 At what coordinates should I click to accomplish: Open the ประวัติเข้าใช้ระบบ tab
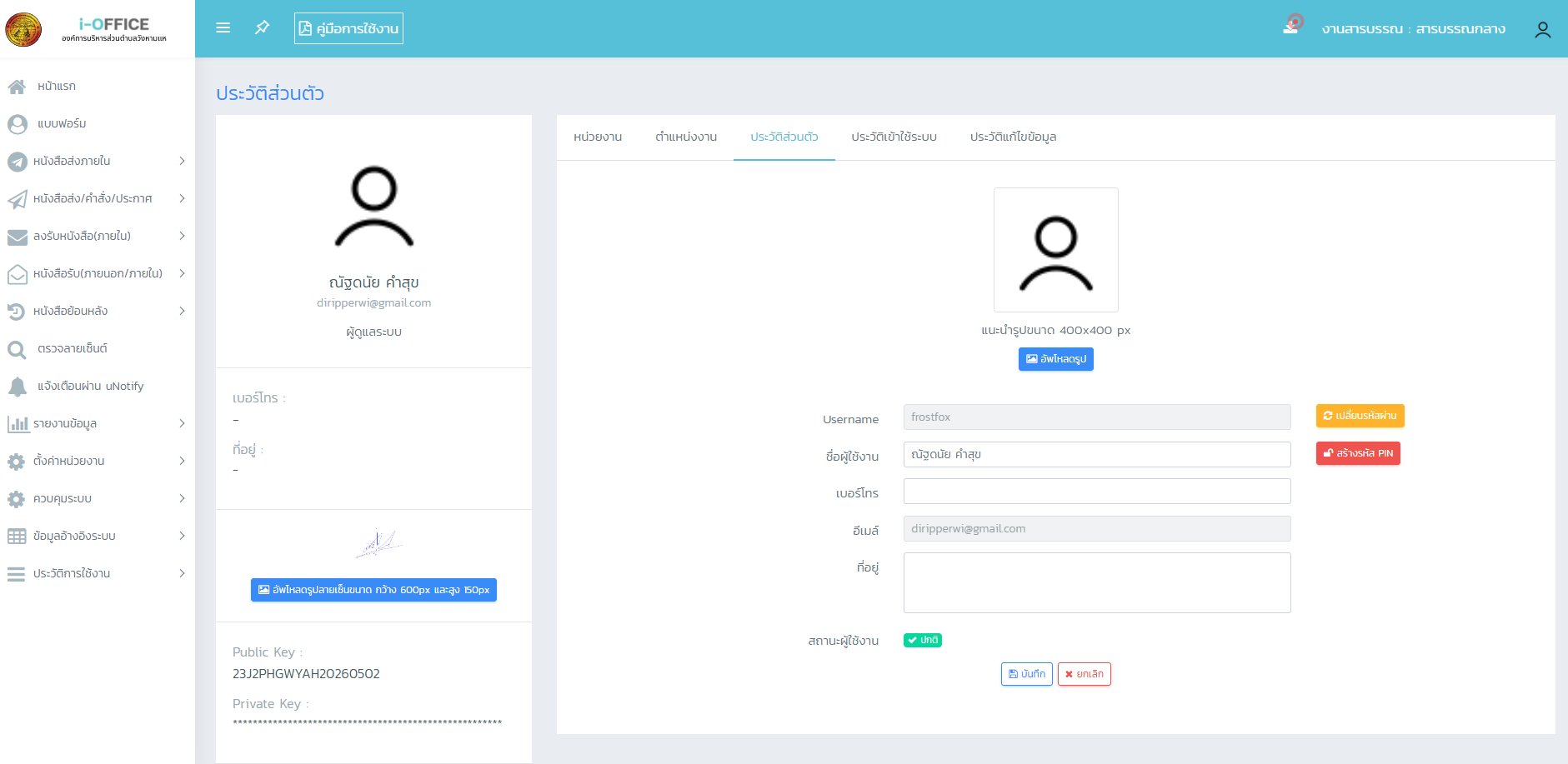[894, 137]
